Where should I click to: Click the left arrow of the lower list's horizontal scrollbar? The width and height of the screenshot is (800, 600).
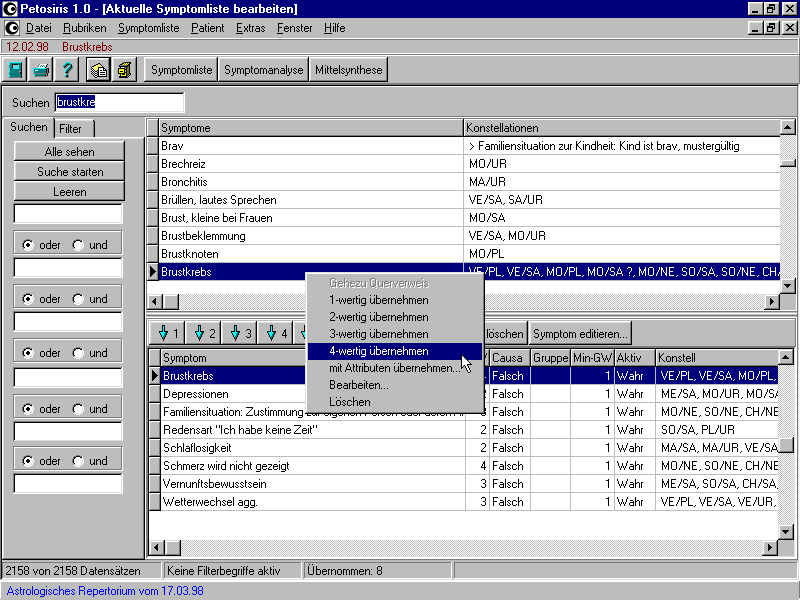[x=156, y=548]
